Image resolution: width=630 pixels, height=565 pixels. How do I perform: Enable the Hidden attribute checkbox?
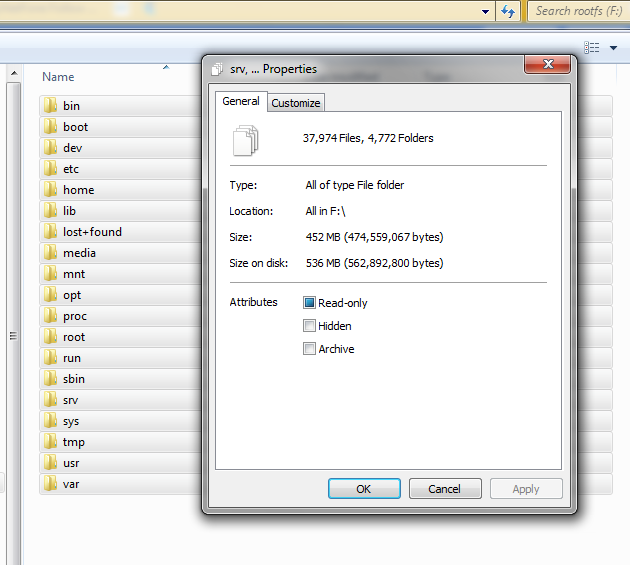309,326
